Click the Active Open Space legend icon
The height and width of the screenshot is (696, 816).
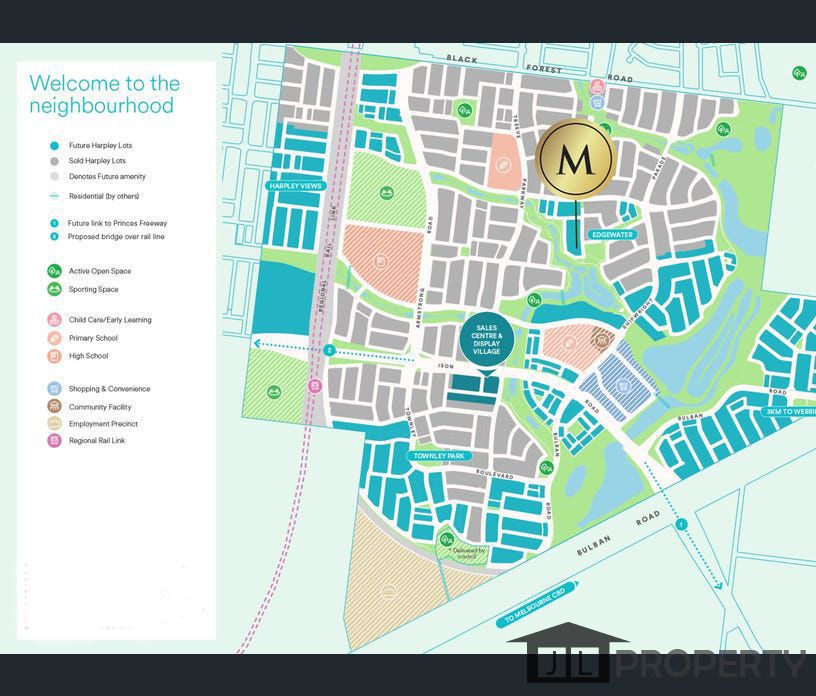pyautogui.click(x=53, y=271)
